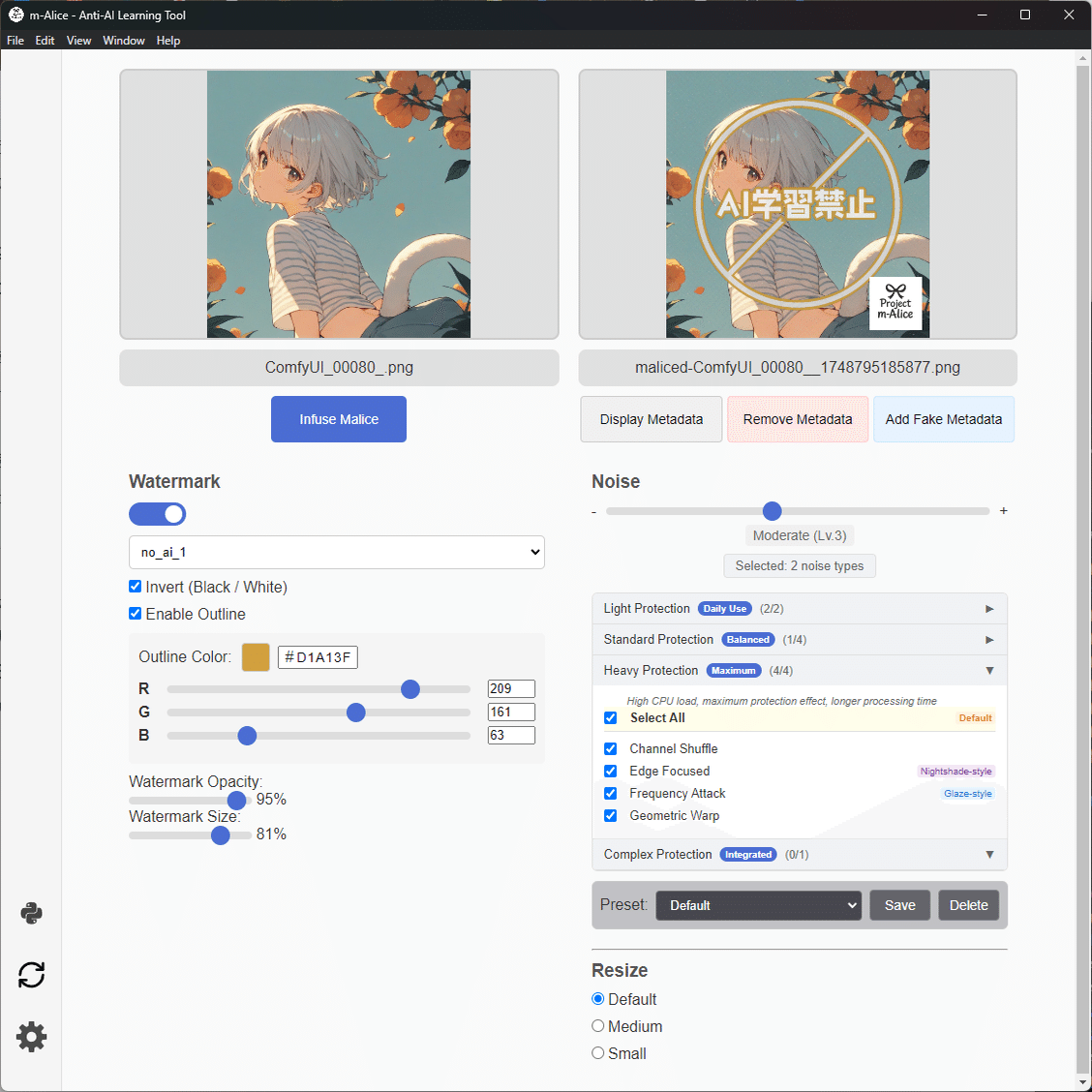This screenshot has width=1092, height=1092.
Task: Select the Medium resize option
Action: coord(597,1026)
